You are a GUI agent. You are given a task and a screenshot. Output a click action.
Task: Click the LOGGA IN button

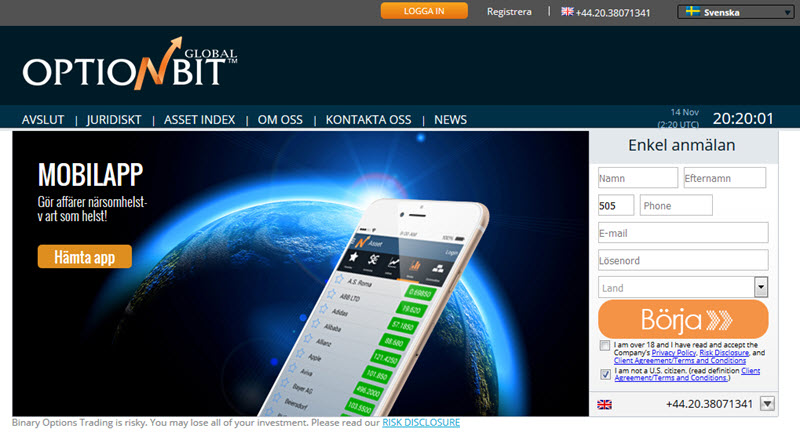pos(424,11)
